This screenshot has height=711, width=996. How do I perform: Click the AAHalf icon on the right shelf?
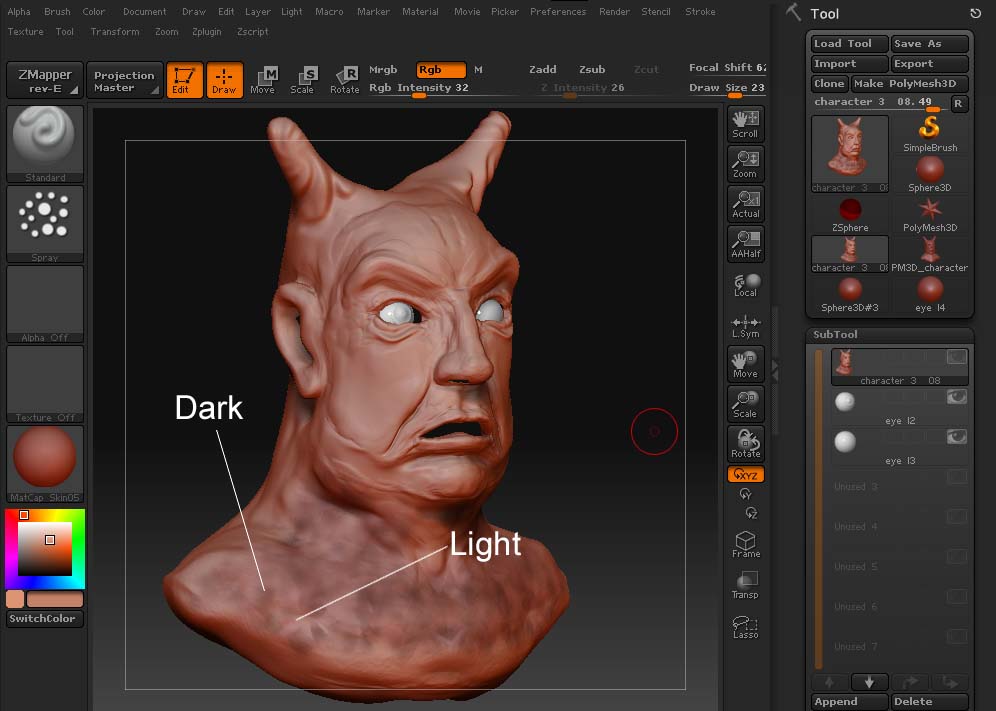(744, 243)
